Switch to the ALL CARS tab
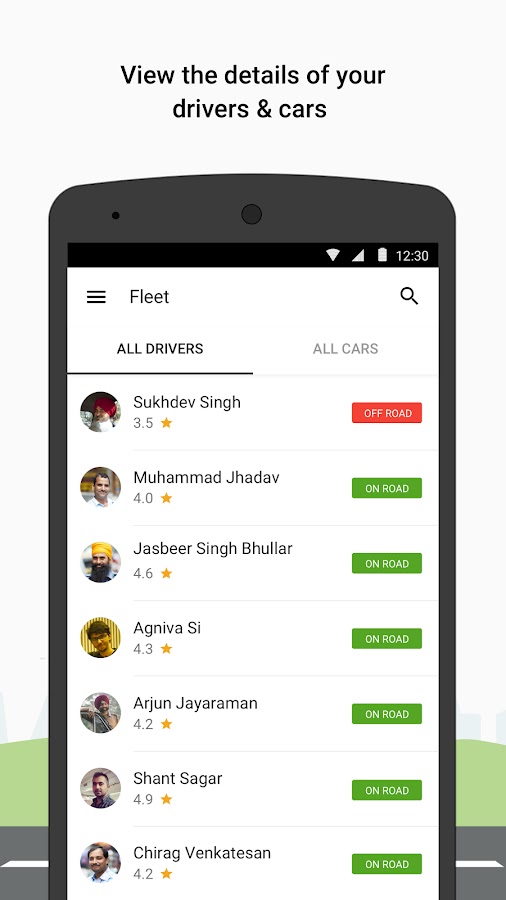 click(x=345, y=348)
